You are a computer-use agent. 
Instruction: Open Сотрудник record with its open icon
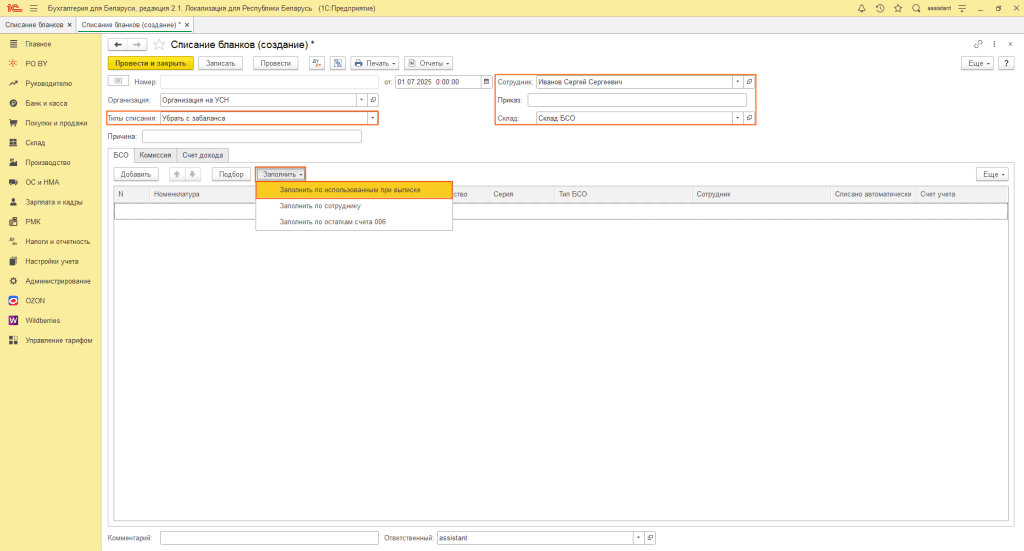pos(749,82)
